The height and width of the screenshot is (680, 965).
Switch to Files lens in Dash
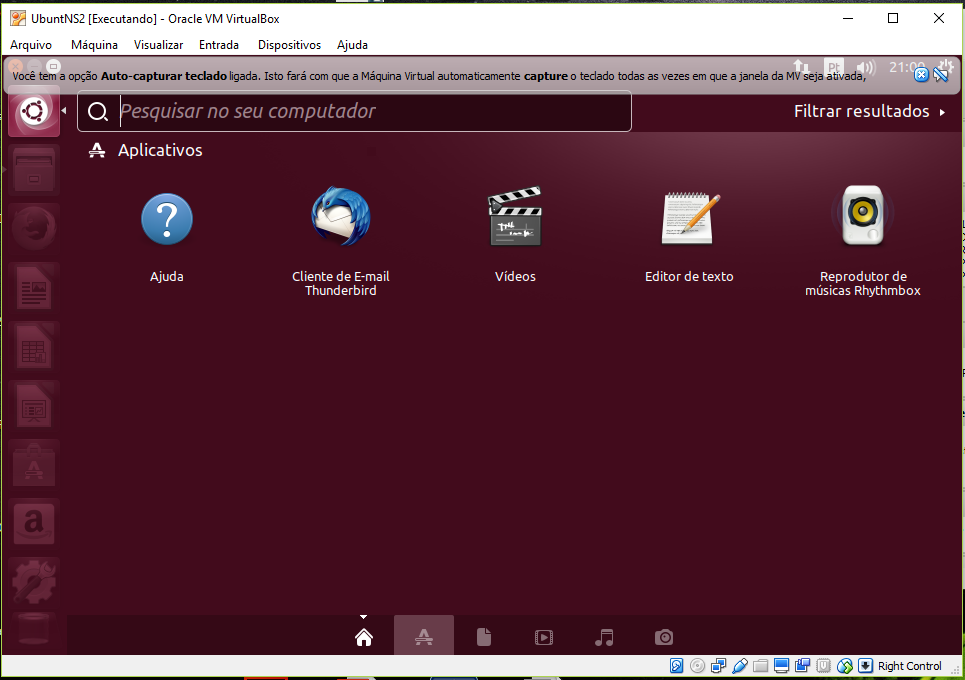[x=484, y=637]
